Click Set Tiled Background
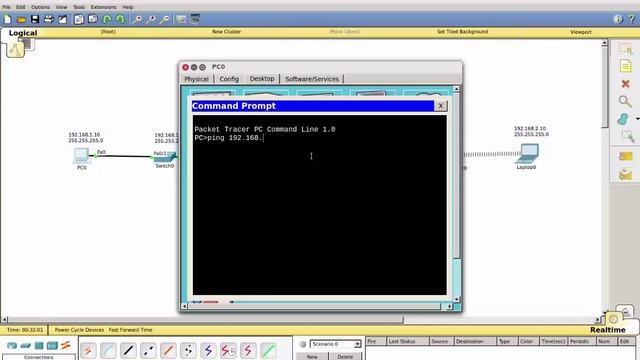Viewport: 640px width, 360px height. (x=462, y=31)
